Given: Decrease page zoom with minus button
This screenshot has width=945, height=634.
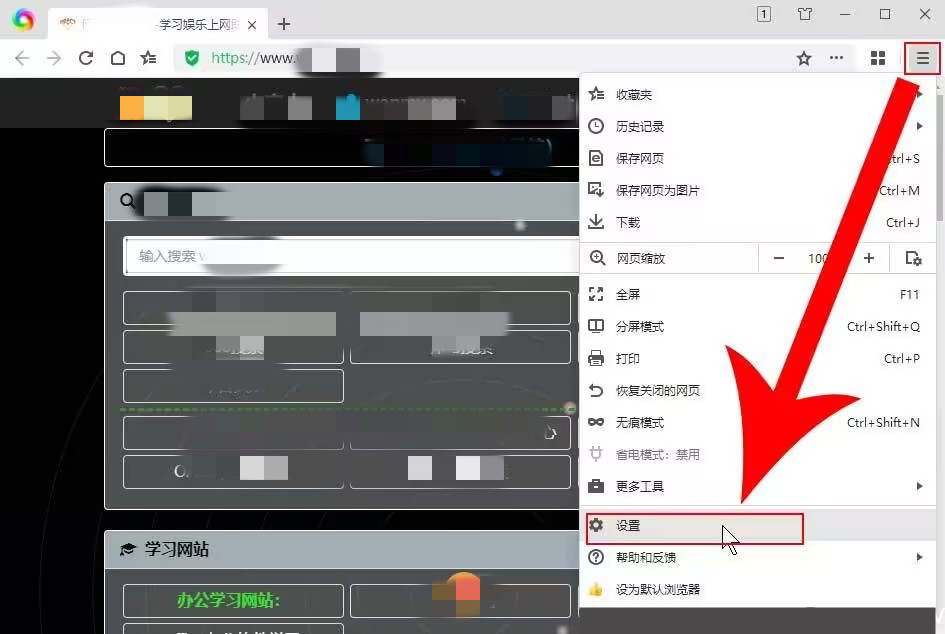Looking at the screenshot, I should coord(779,258).
